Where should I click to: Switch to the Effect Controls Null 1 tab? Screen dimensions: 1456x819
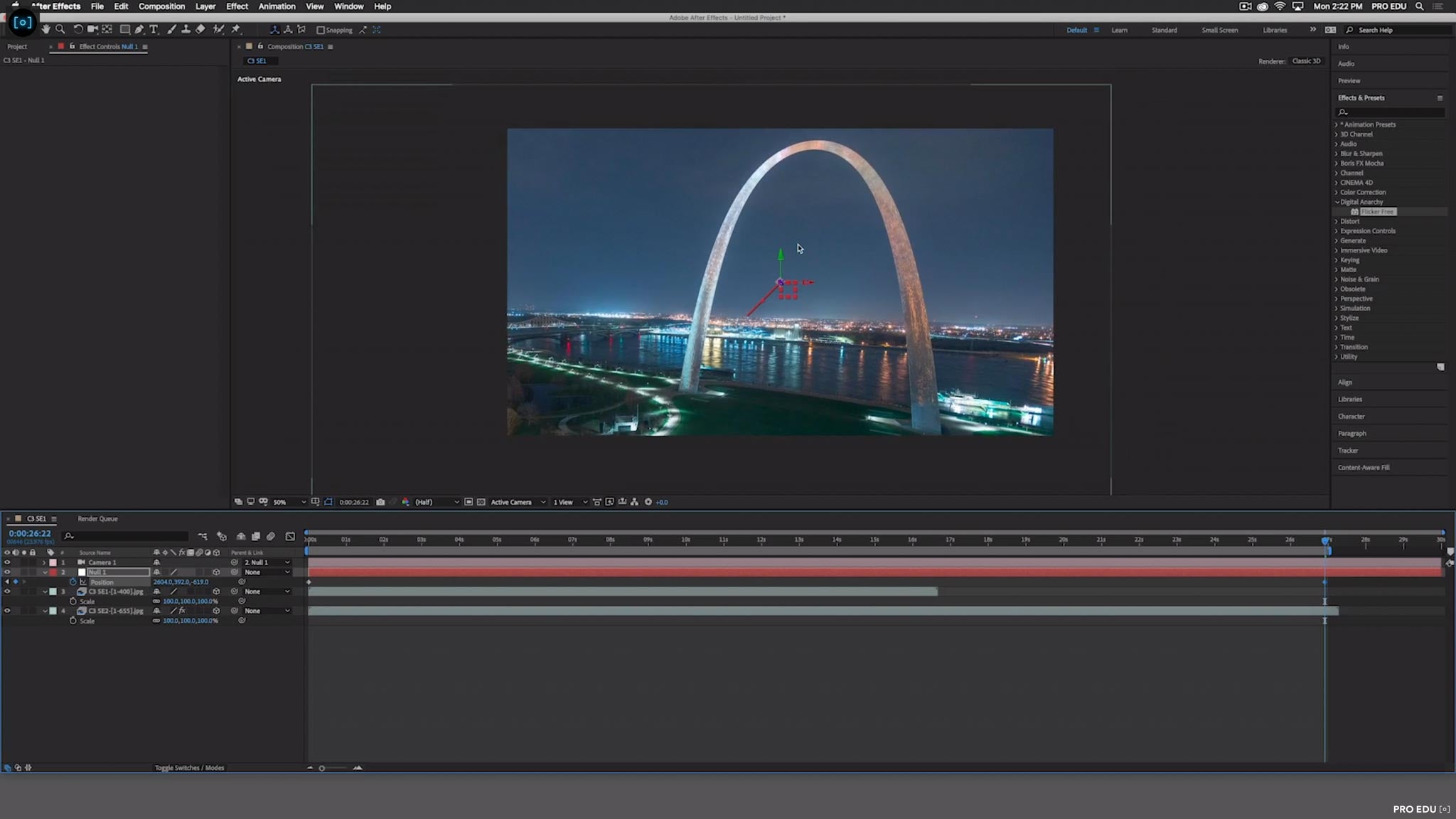(107, 46)
